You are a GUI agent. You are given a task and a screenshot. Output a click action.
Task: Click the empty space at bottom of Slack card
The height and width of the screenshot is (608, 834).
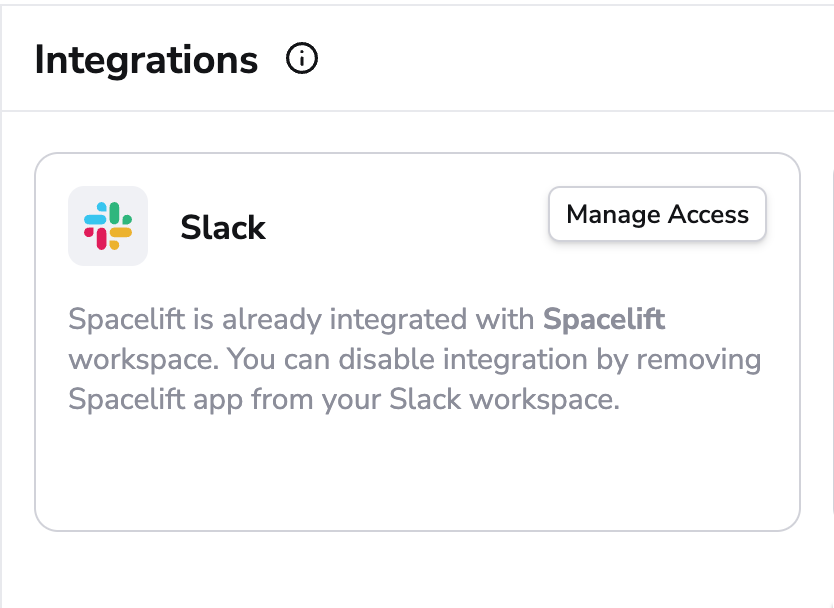click(418, 473)
